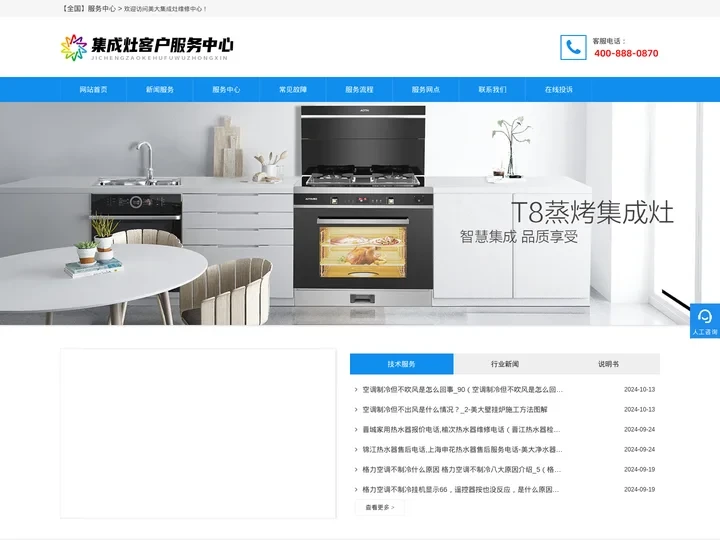The height and width of the screenshot is (540, 720).
Task: Click the 服务中心 breadcrumb link at top
Action: [101, 8]
